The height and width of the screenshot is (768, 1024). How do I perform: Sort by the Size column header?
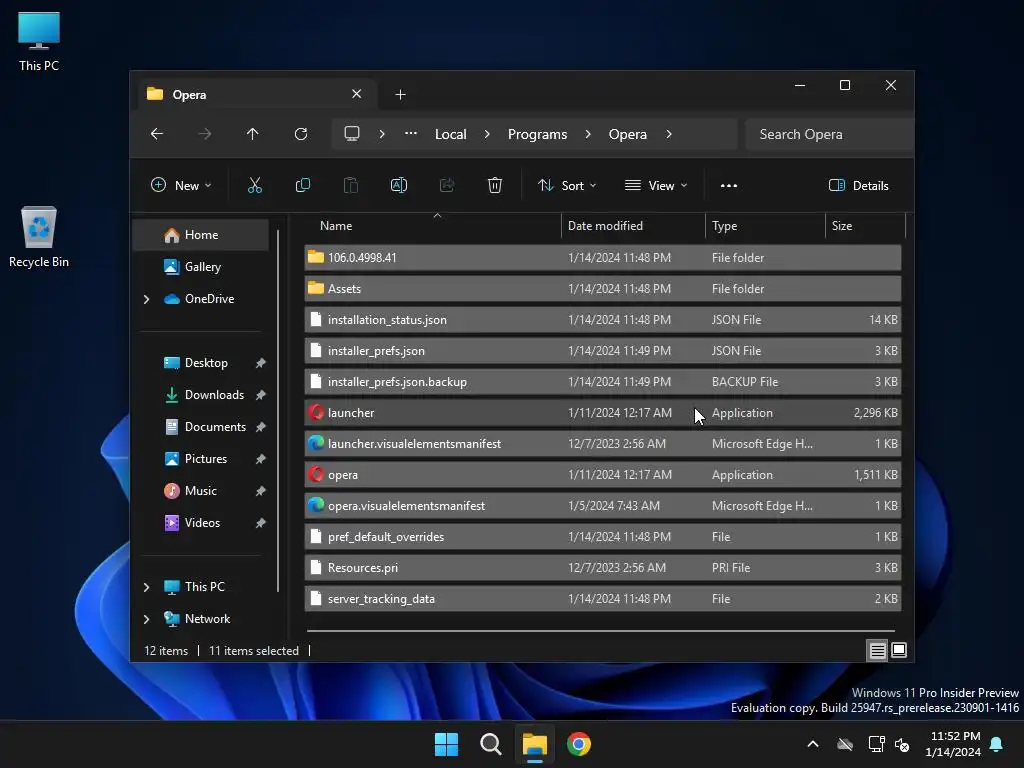click(x=865, y=226)
